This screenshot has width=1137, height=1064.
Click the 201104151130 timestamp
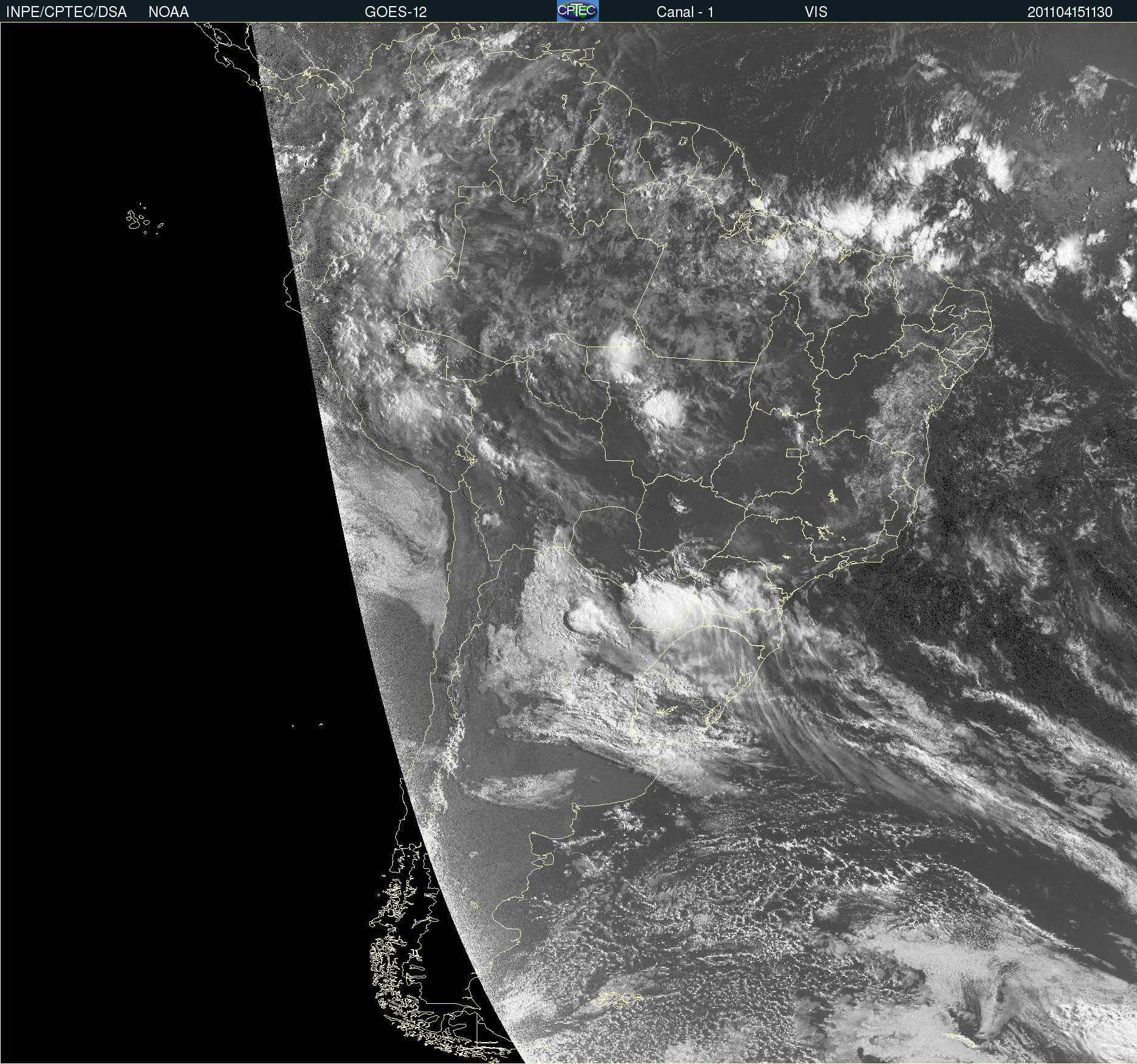[x=1070, y=12]
